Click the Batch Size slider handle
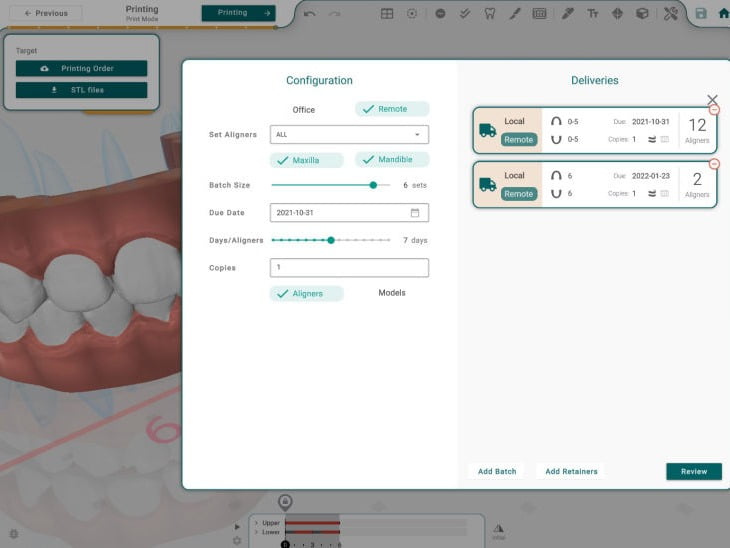Viewport: 730px width, 548px height. tap(373, 185)
